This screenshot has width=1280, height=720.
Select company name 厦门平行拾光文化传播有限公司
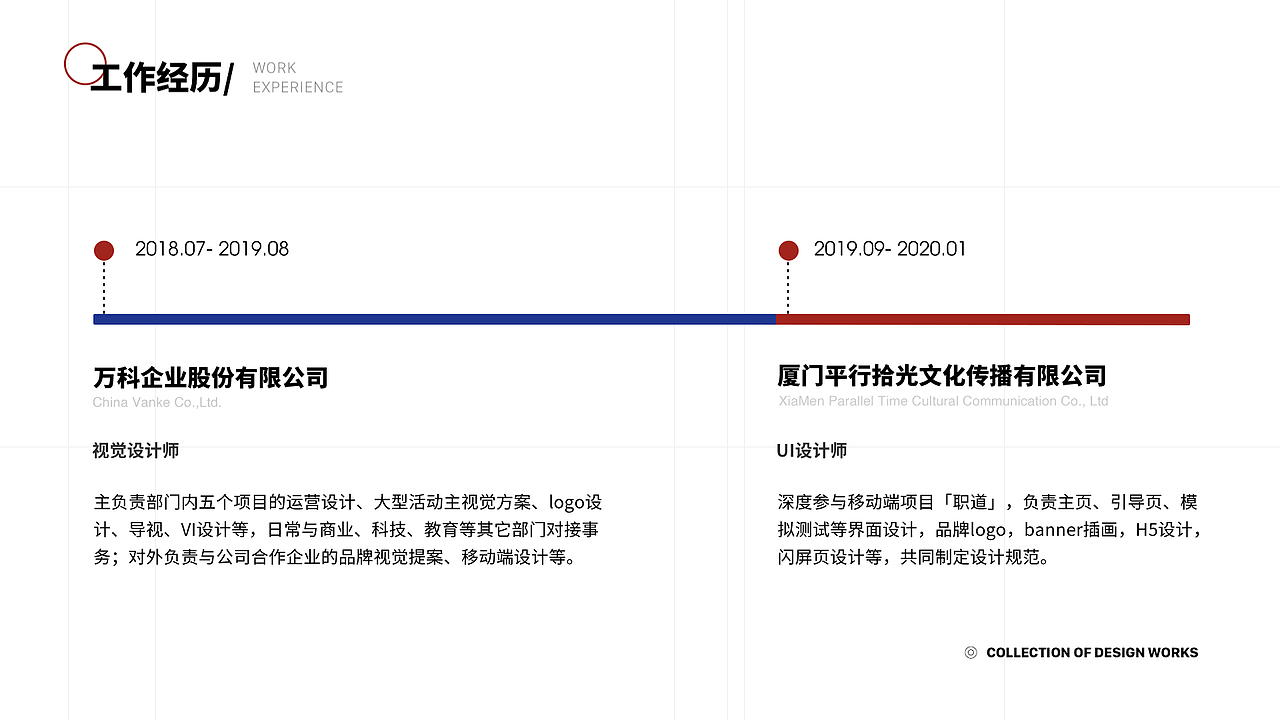pos(942,376)
